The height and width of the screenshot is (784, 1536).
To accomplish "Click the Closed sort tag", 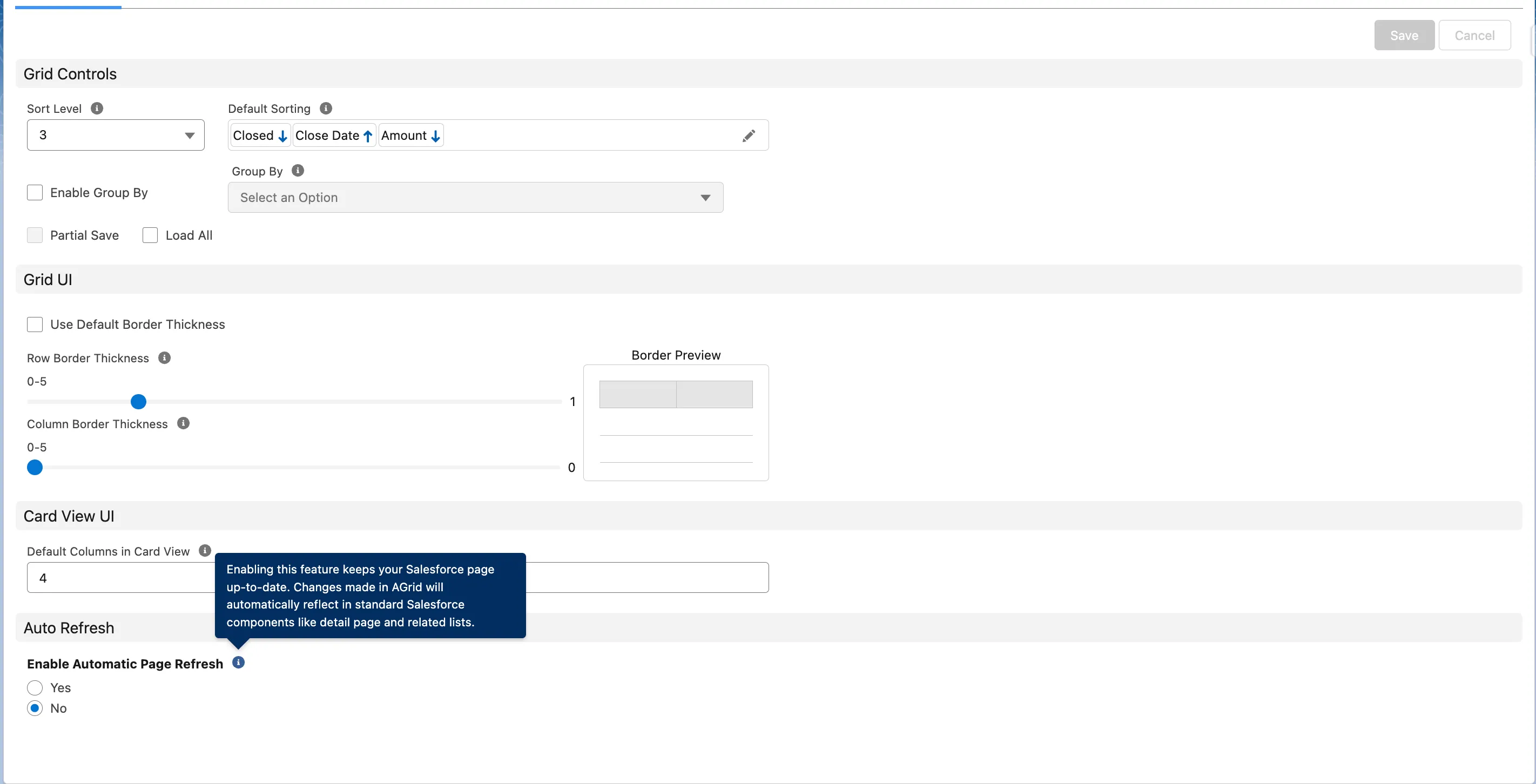I will coord(260,136).
